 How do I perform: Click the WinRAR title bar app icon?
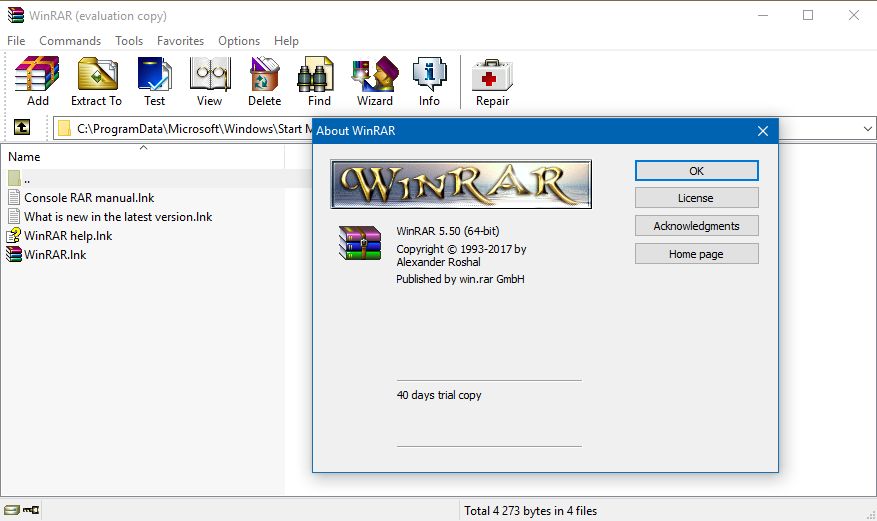pyautogui.click(x=16, y=15)
